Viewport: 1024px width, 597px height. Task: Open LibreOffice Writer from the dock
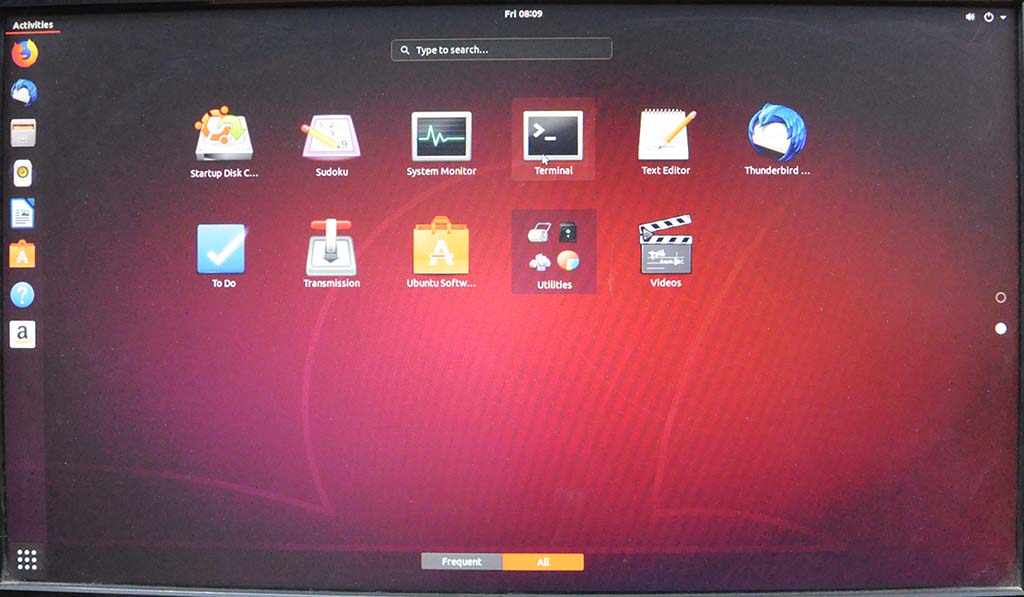pos(22,214)
